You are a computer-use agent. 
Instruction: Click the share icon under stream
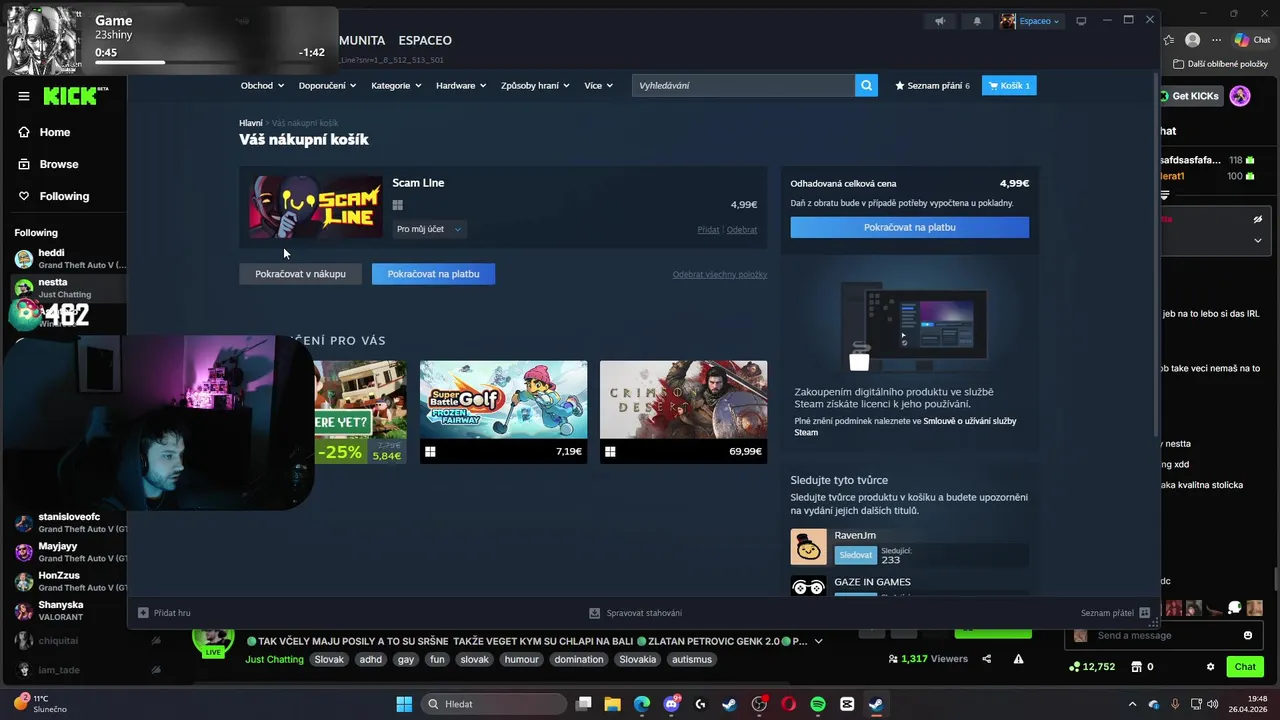pos(987,659)
